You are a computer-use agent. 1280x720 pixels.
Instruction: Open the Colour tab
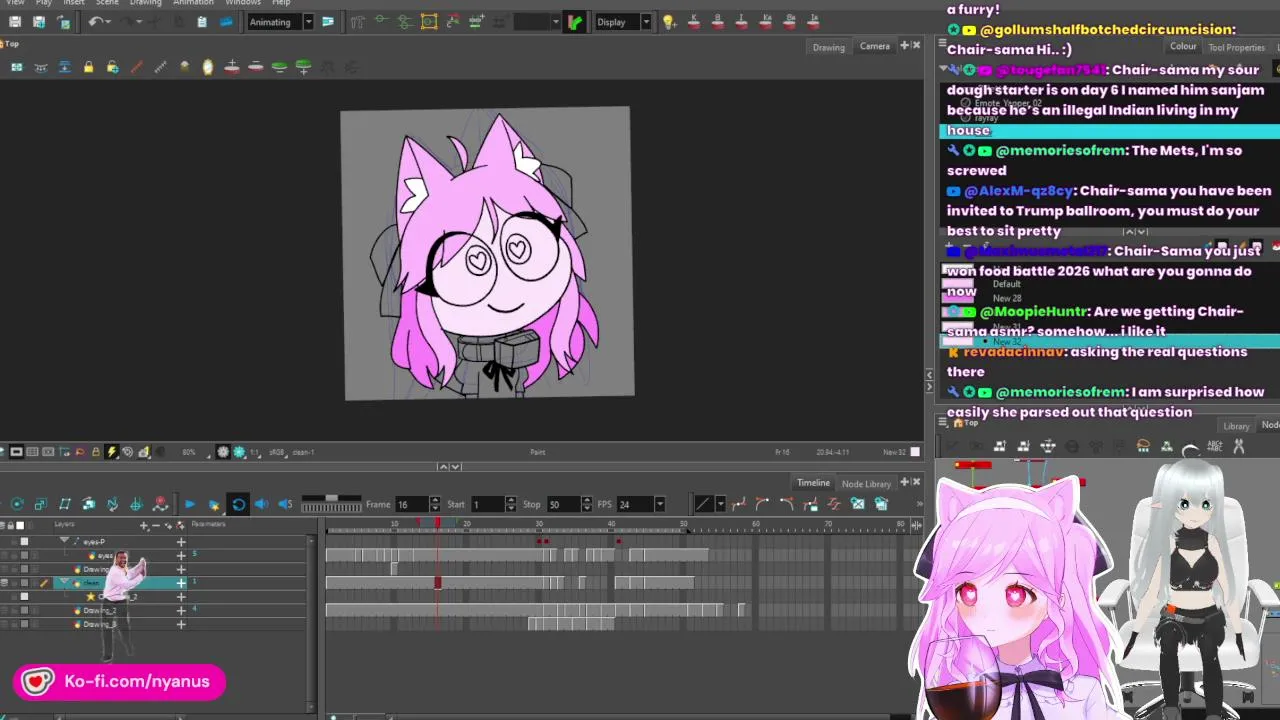pyautogui.click(x=1183, y=47)
